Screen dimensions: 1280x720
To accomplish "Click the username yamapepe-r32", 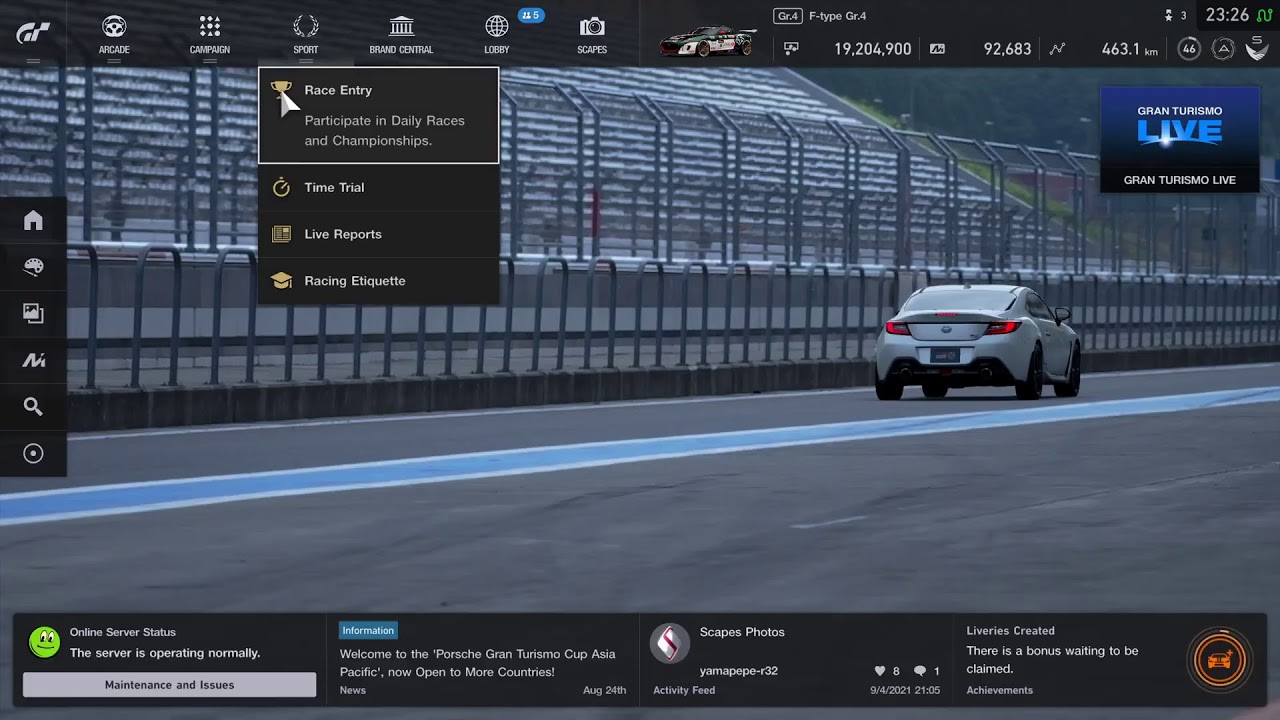I will pos(738,671).
